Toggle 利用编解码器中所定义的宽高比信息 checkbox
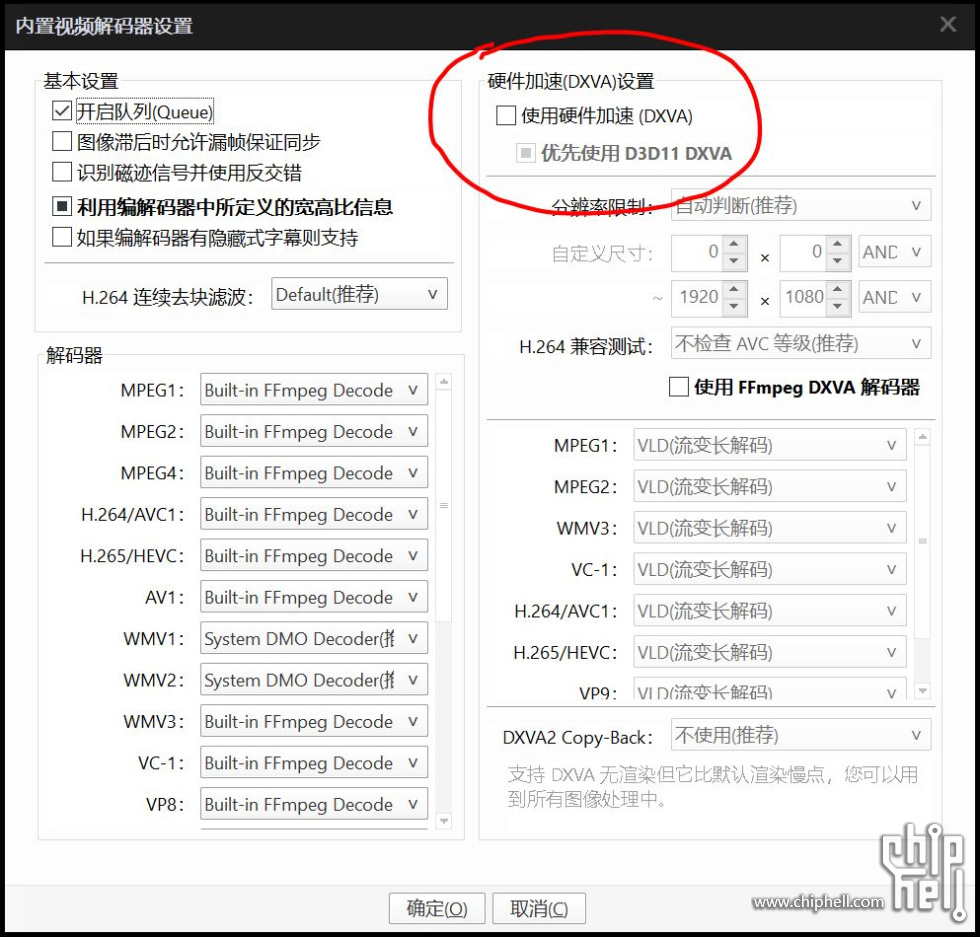This screenshot has width=980, height=937. coord(61,206)
